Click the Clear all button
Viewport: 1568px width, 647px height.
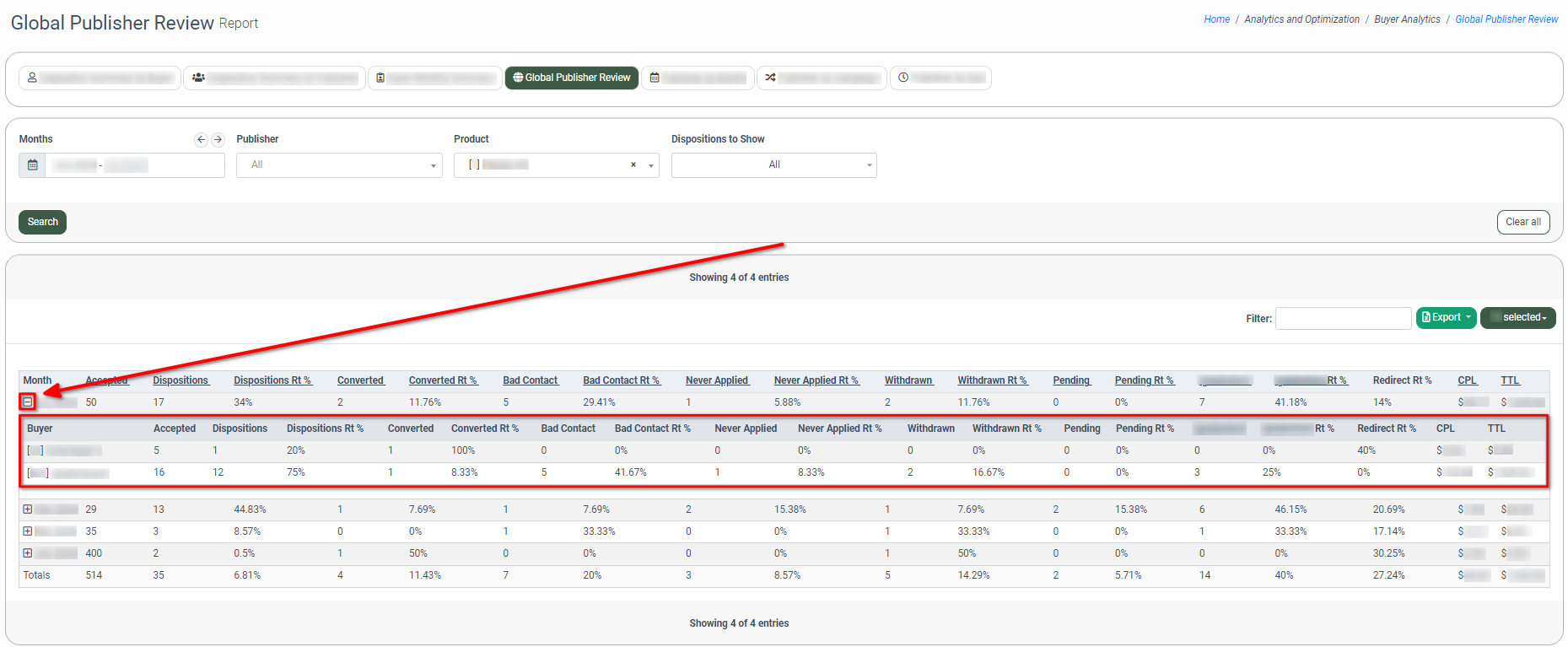click(1522, 222)
